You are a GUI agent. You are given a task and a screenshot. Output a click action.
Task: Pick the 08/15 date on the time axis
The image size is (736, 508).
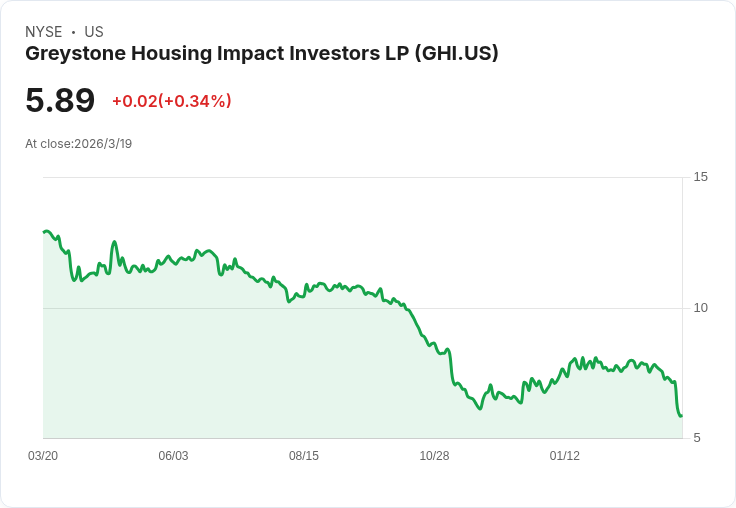click(x=304, y=456)
